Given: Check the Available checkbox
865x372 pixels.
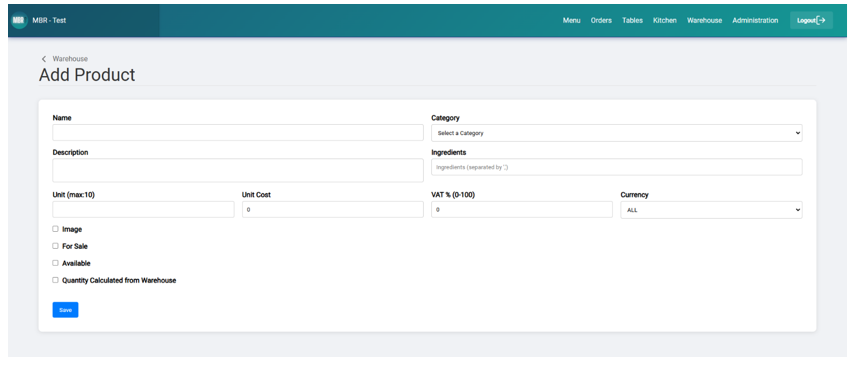Looking at the screenshot, I should [x=55, y=263].
